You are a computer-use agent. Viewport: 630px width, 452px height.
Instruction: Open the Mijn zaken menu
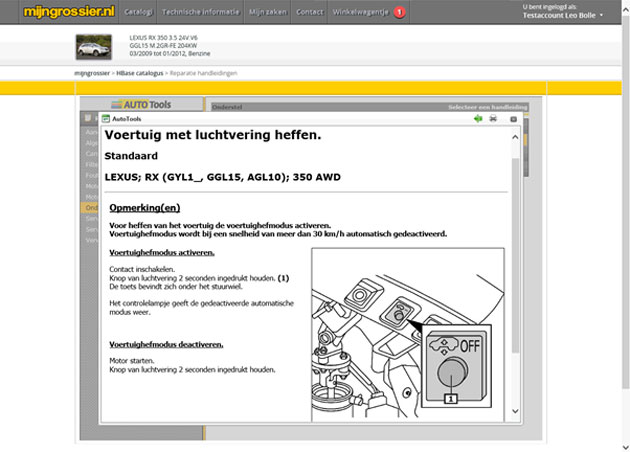click(x=268, y=12)
